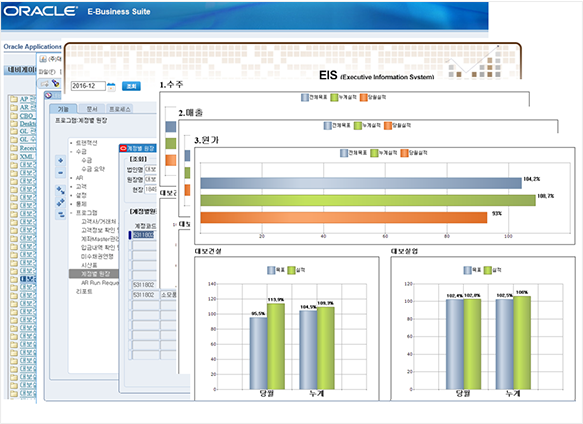This screenshot has height=424, width=583.
Task: Collapse the 프로그램 node in the function tree
Action: (71, 213)
